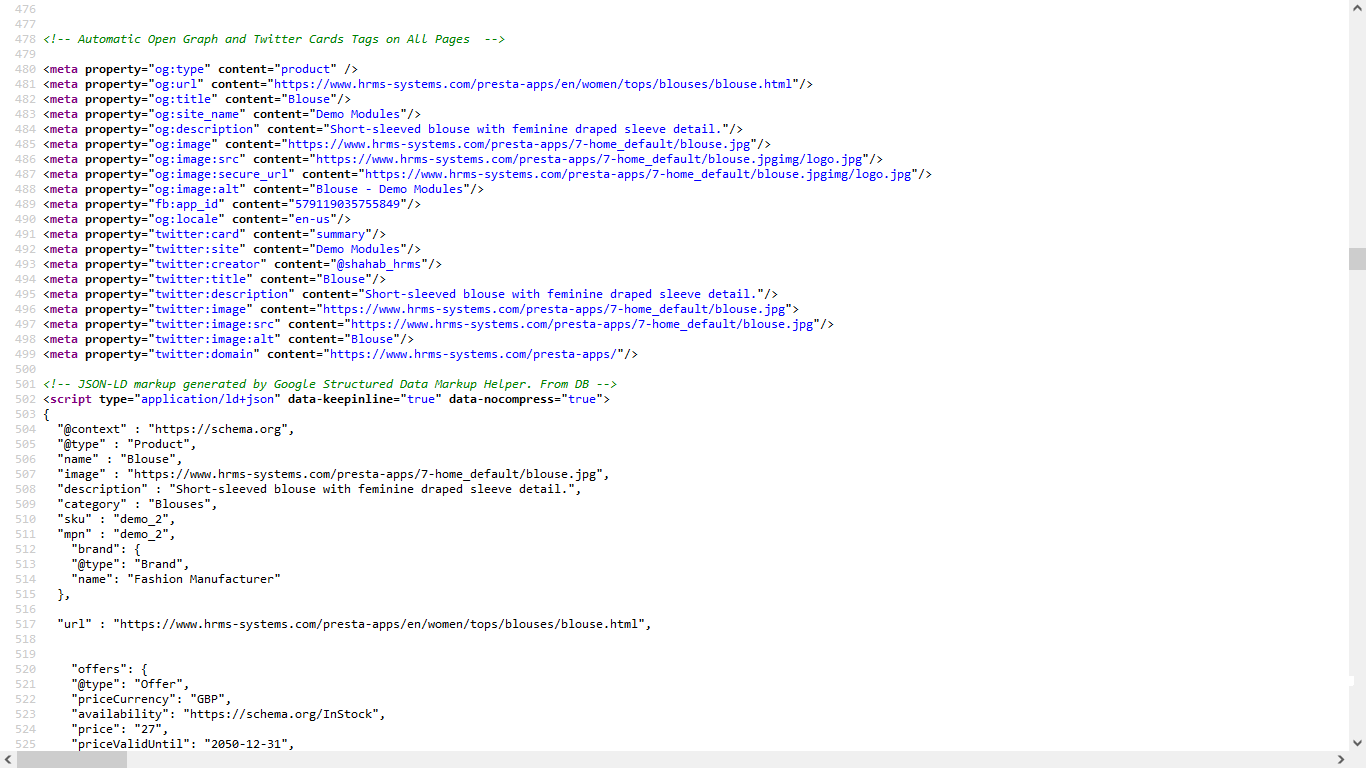Click the "summary" twitter card value
Screen dimensions: 1366x768
coord(341,234)
